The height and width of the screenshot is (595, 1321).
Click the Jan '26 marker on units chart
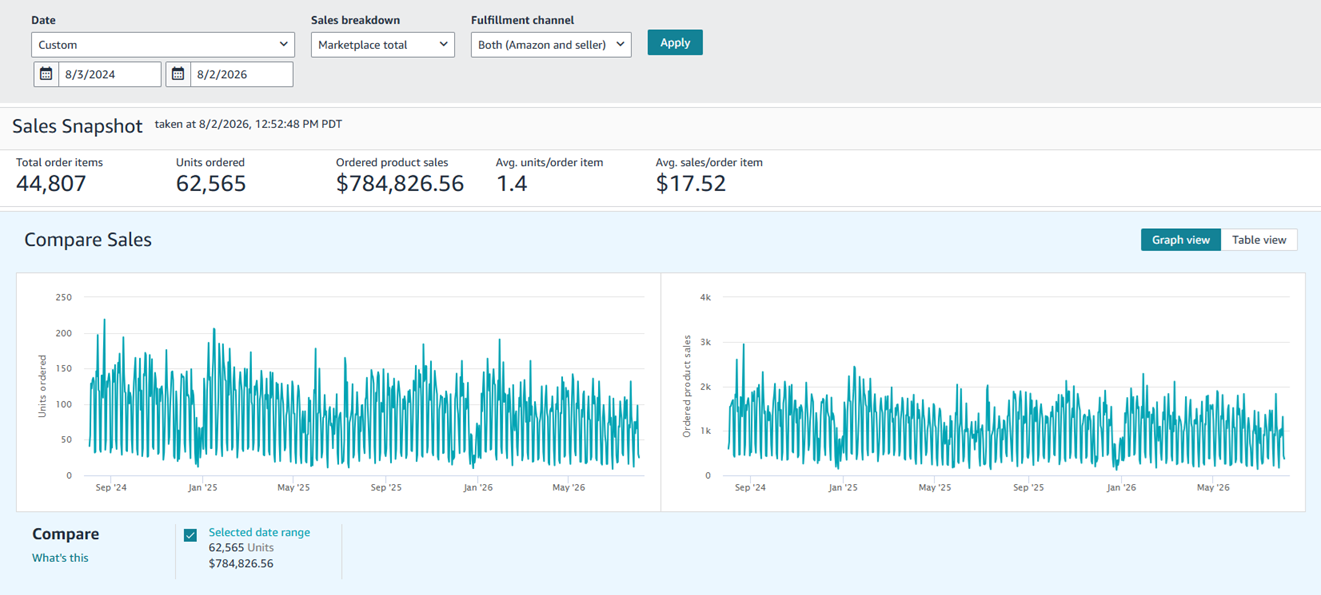tap(478, 488)
